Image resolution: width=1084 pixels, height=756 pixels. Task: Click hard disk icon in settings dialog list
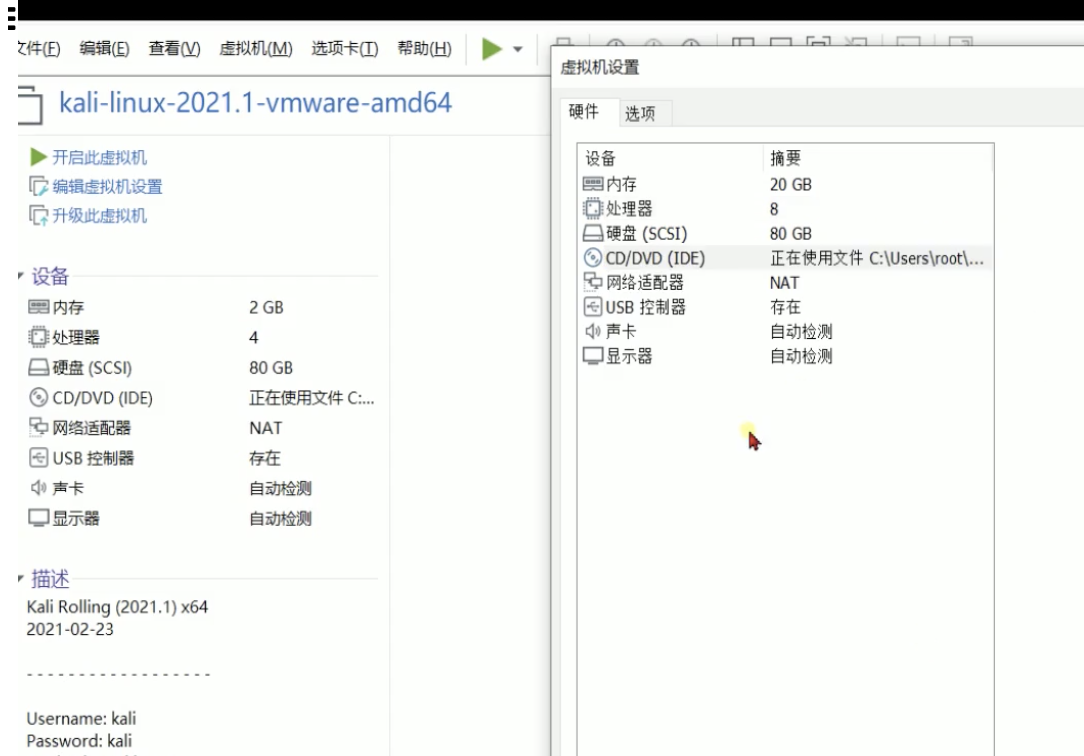pyautogui.click(x=592, y=233)
